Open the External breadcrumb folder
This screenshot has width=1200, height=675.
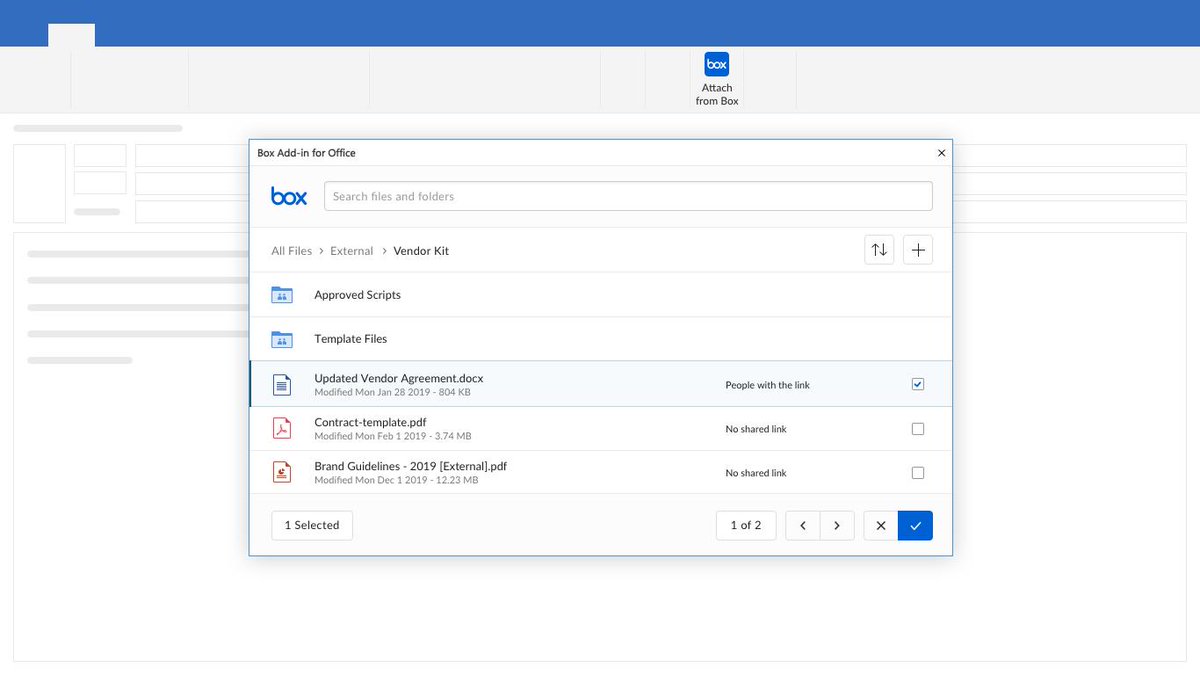point(352,251)
